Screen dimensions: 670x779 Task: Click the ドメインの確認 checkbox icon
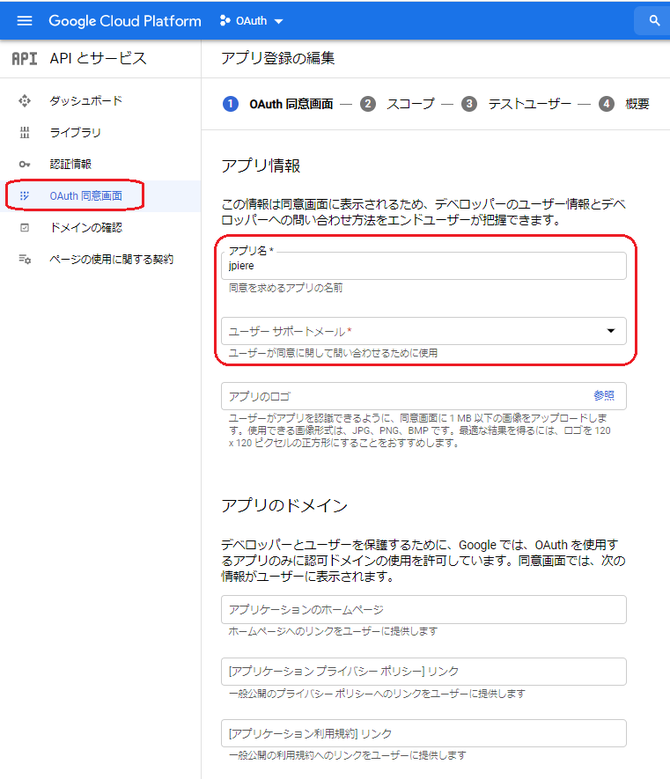[24, 228]
